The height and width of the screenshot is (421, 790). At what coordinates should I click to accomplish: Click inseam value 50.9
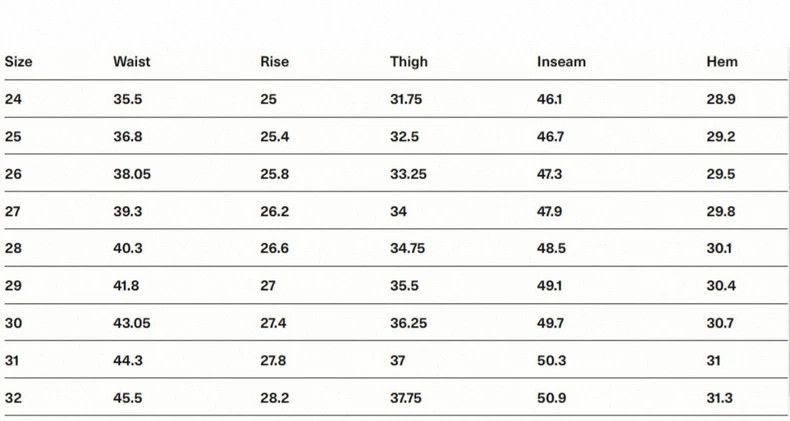coord(551,398)
